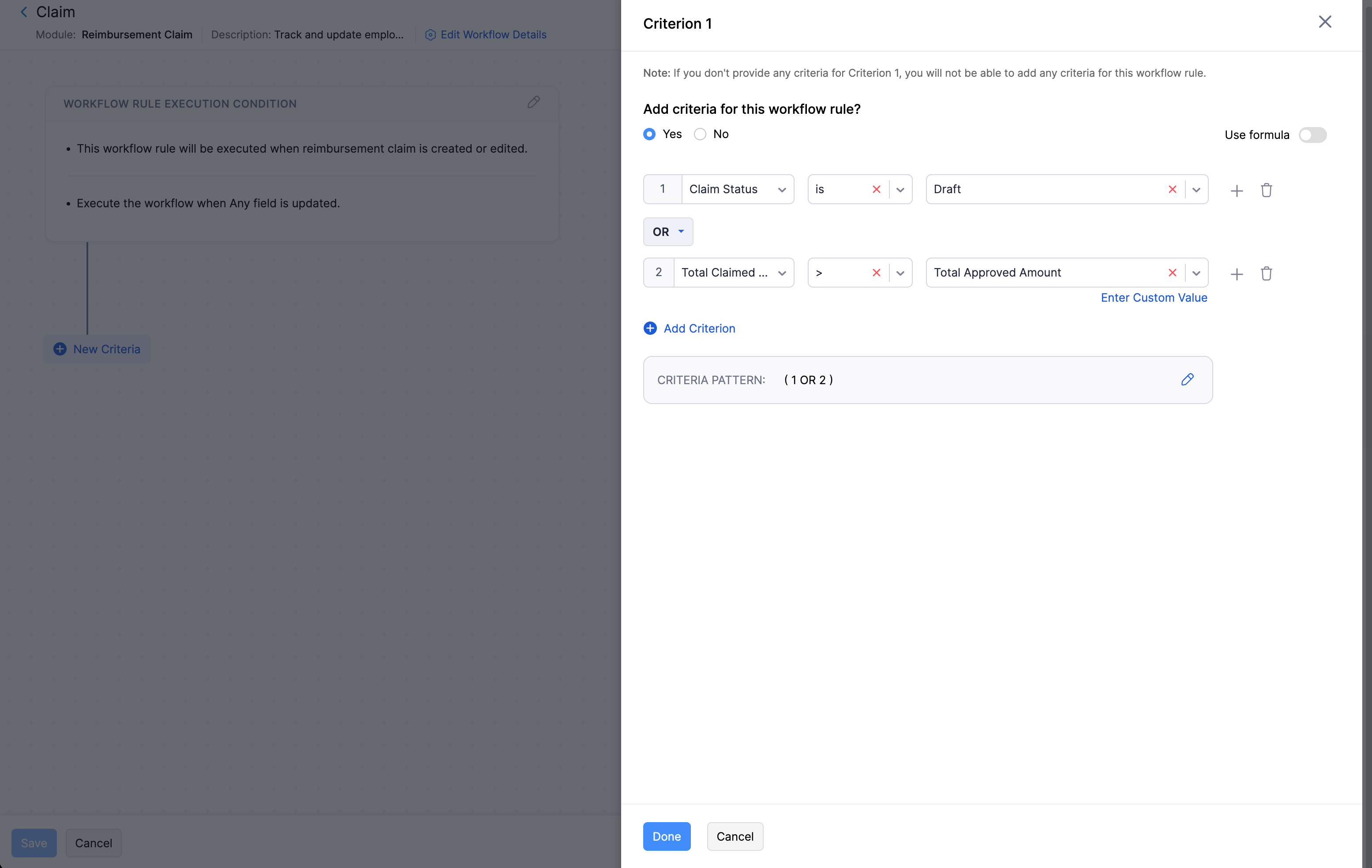Cancel the Criterion 1 panel
This screenshot has height=868, width=1372.
tap(735, 836)
